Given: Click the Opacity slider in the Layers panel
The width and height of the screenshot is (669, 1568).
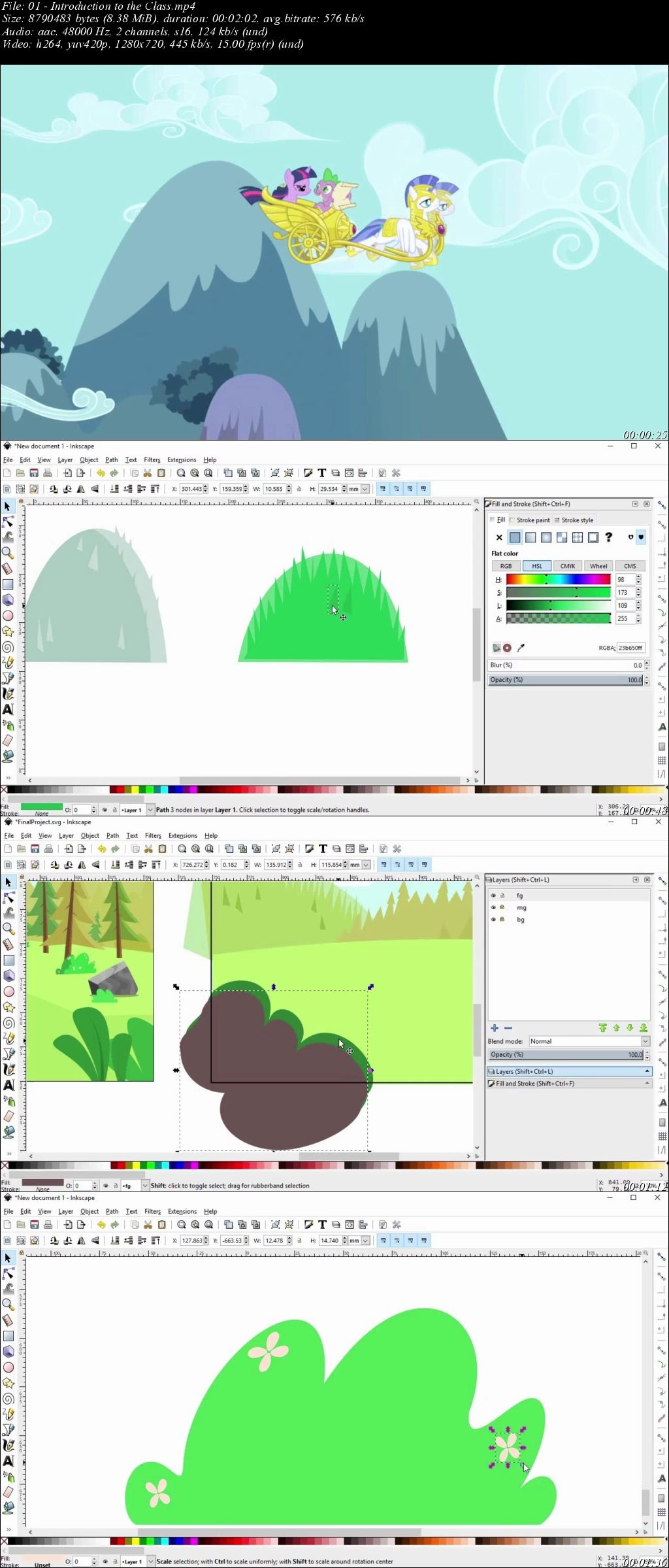Looking at the screenshot, I should [x=566, y=1054].
